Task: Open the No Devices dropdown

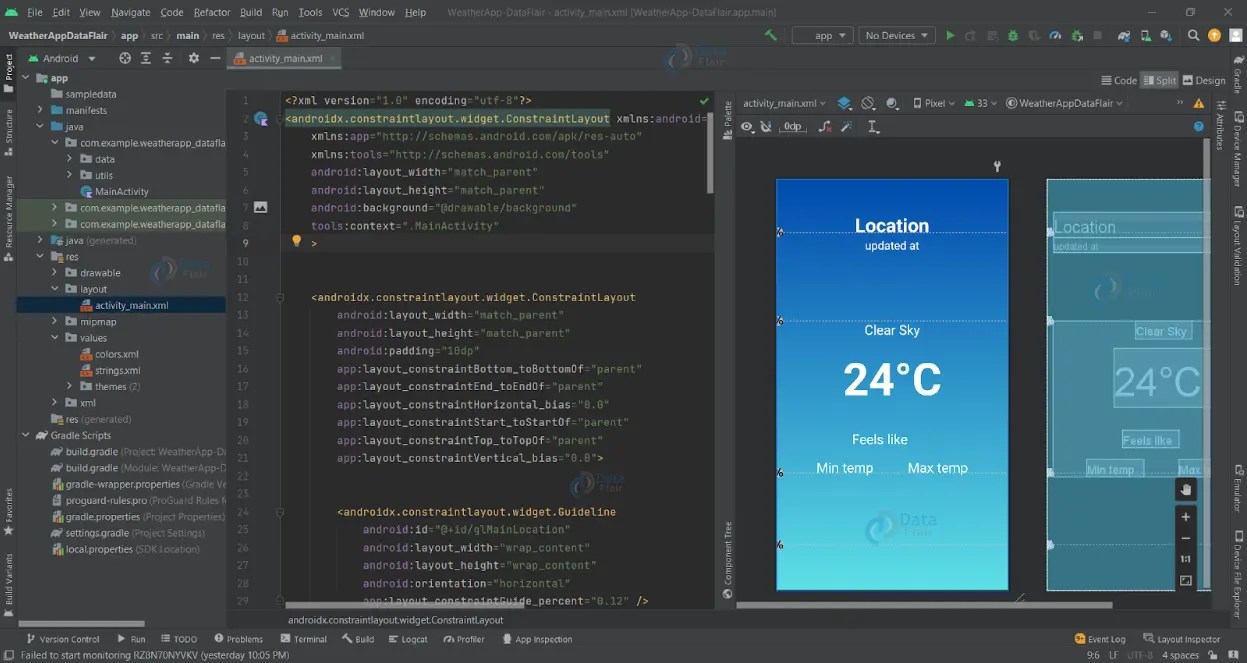Action: coord(896,35)
